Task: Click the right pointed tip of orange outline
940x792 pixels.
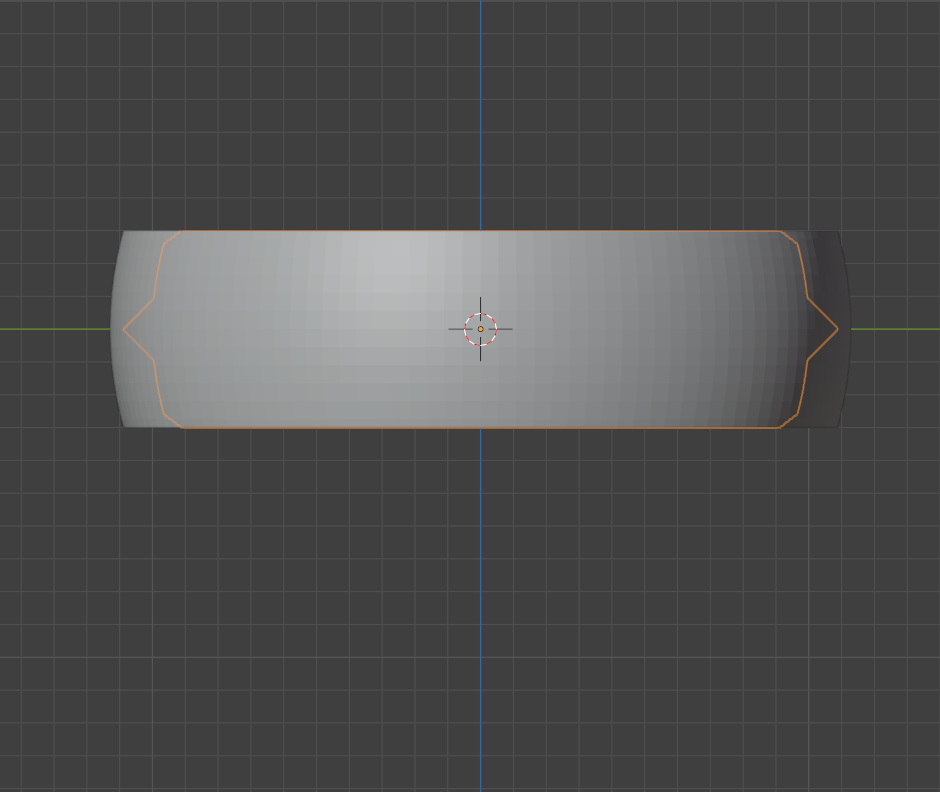Action: coord(837,329)
